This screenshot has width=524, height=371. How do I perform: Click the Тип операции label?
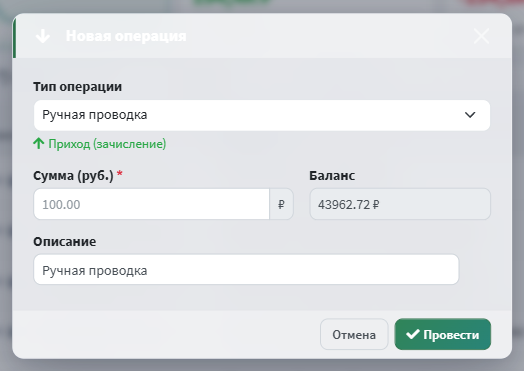point(78,87)
